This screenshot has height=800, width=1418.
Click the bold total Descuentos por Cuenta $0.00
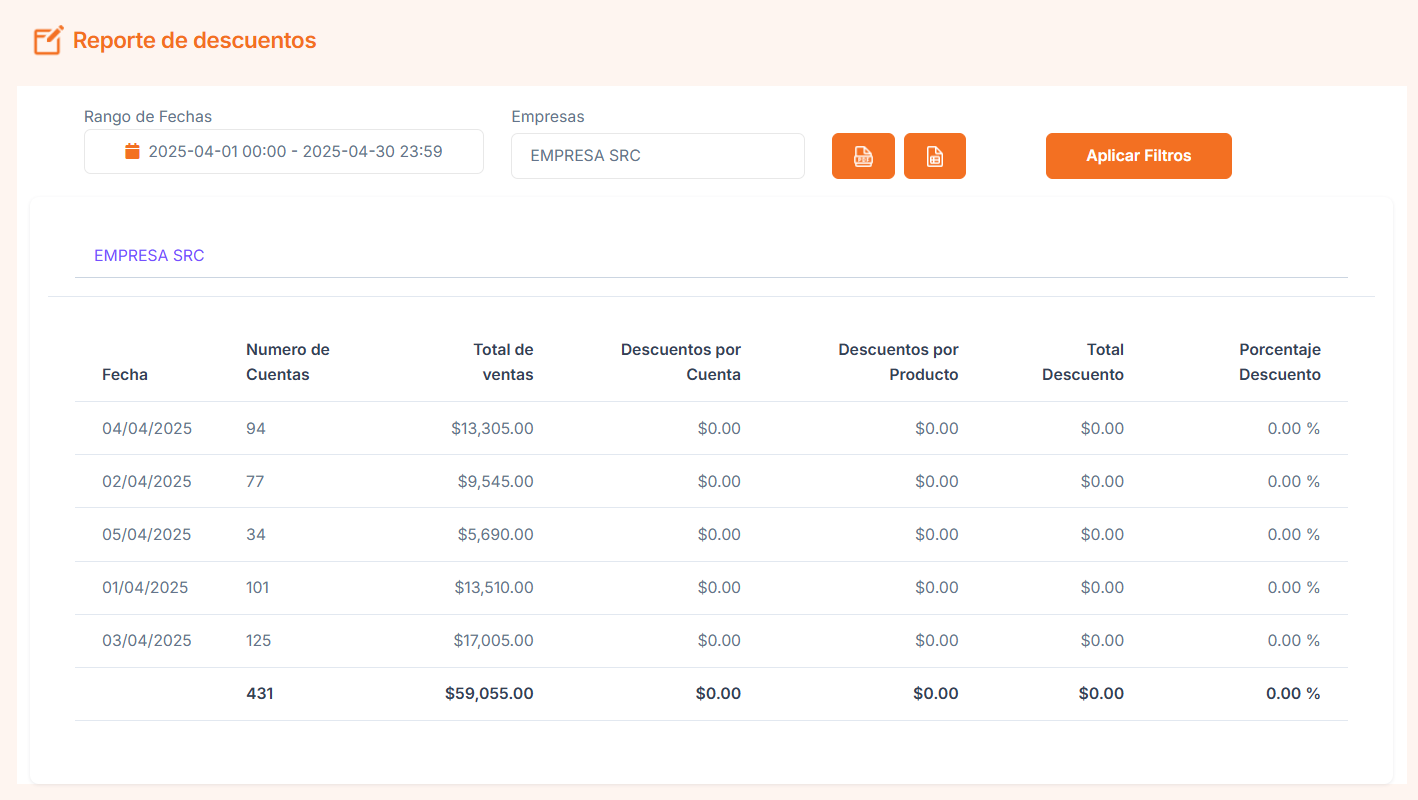(718, 693)
